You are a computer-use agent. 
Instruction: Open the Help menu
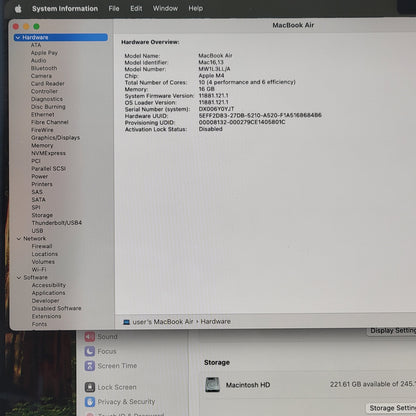tap(196, 8)
